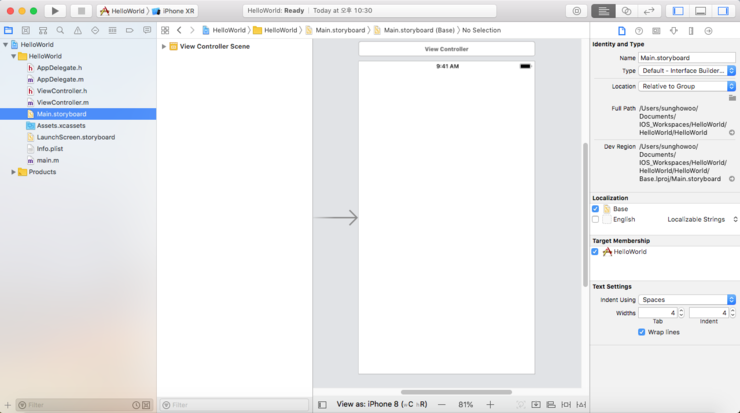
Task: Click View as: iPhone 8 button
Action: (x=381, y=404)
